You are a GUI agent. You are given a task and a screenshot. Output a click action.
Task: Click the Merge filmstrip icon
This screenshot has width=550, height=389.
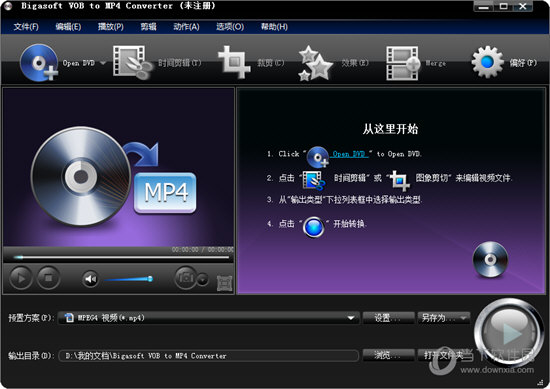[403, 63]
